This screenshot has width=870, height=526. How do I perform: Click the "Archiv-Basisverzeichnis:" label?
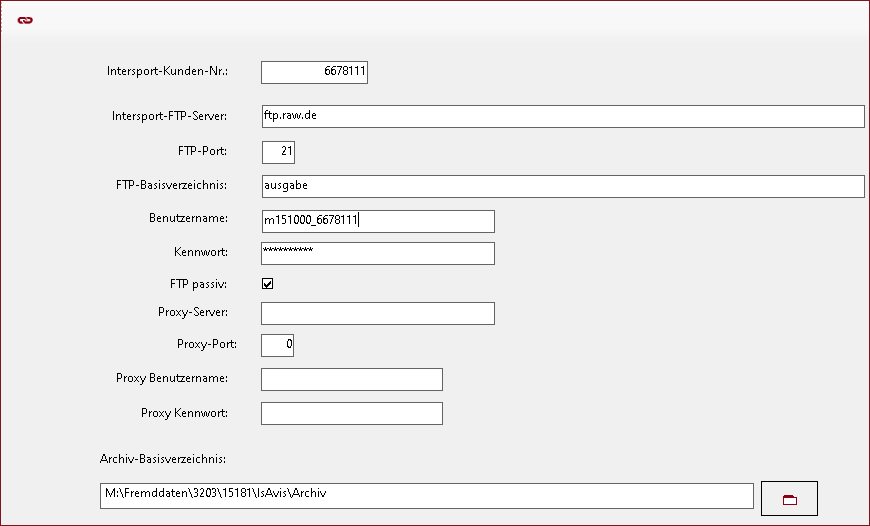[x=164, y=459]
